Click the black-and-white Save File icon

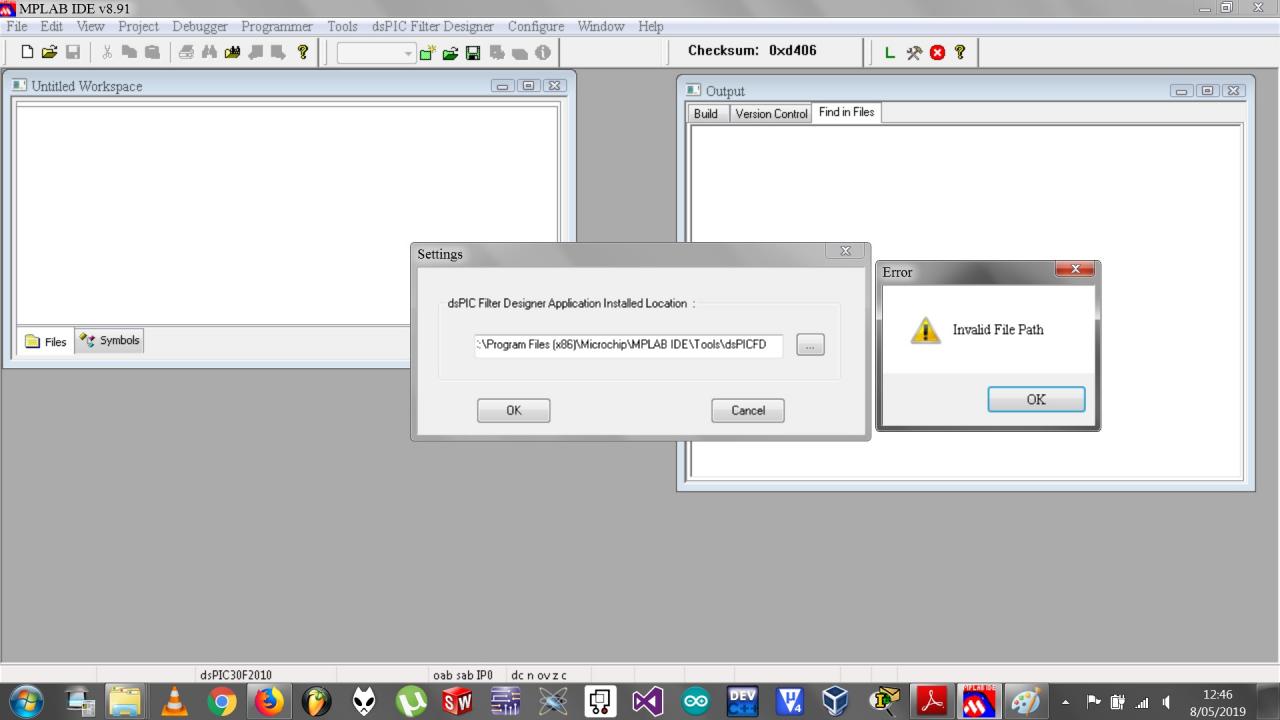click(x=73, y=52)
